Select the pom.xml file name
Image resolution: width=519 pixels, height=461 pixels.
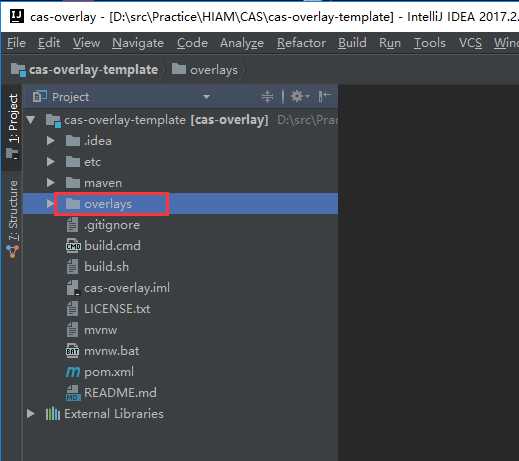tap(109, 372)
